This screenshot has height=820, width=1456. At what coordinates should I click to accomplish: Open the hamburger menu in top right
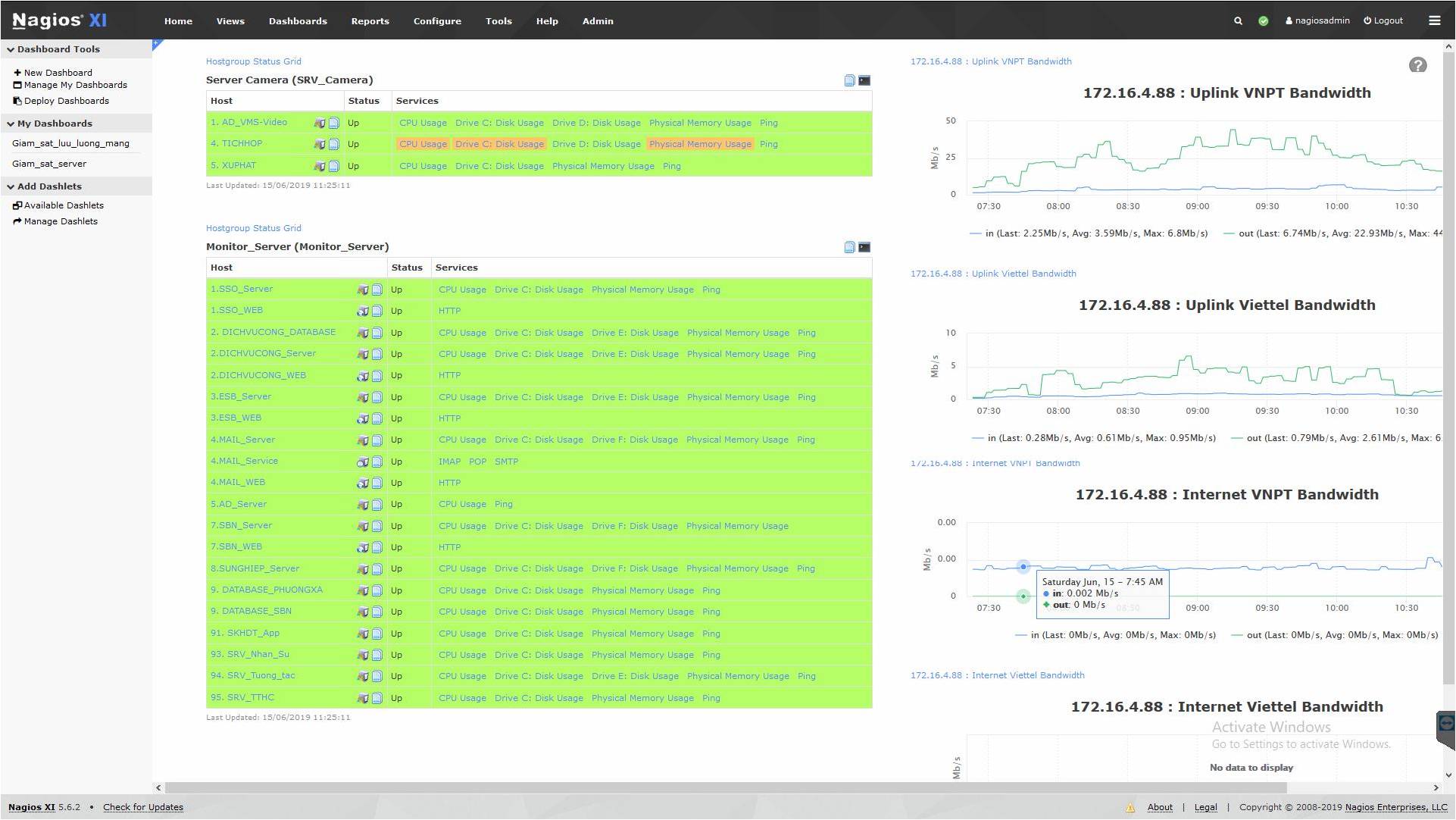click(x=1434, y=20)
